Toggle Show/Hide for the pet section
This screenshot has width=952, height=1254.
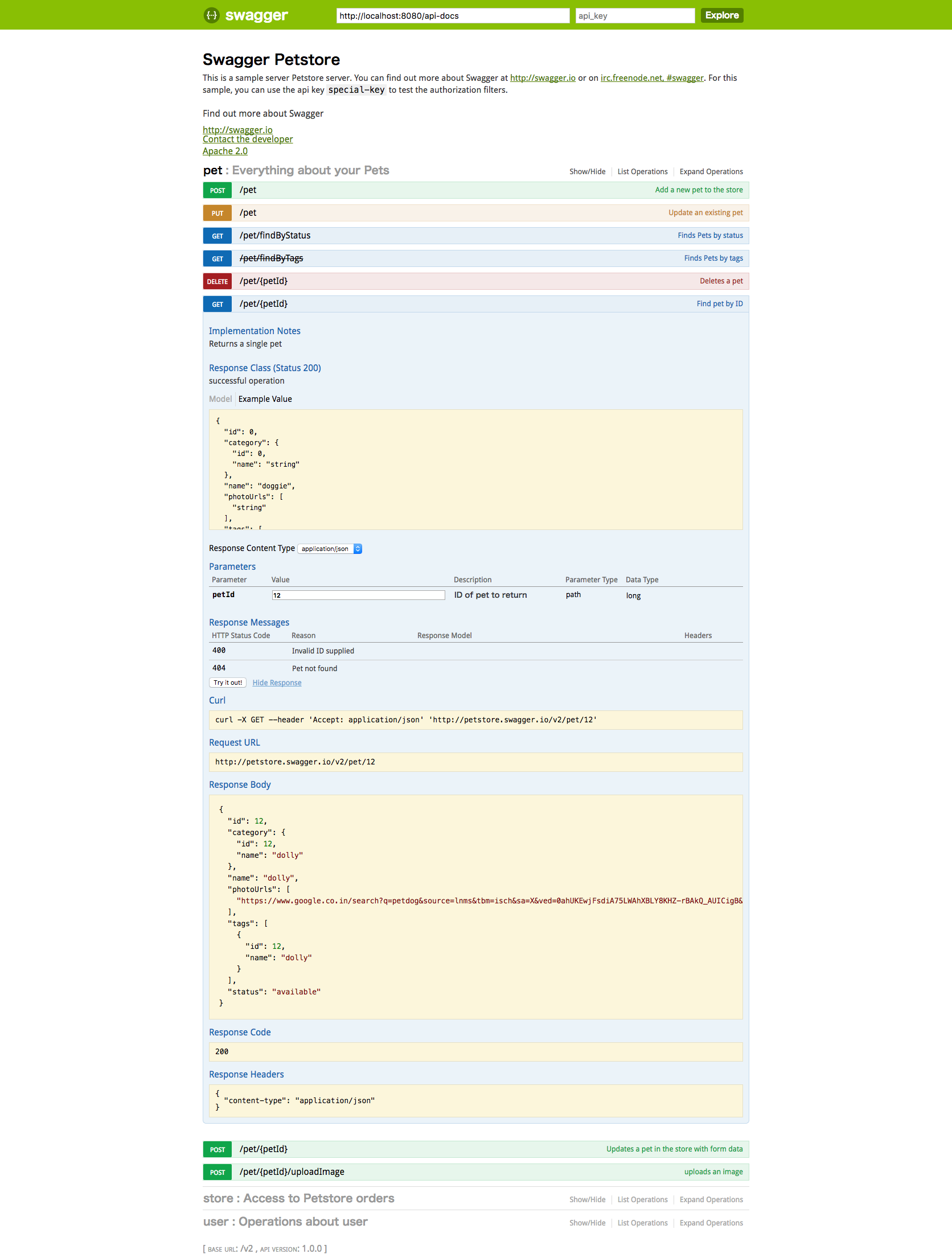[587, 171]
